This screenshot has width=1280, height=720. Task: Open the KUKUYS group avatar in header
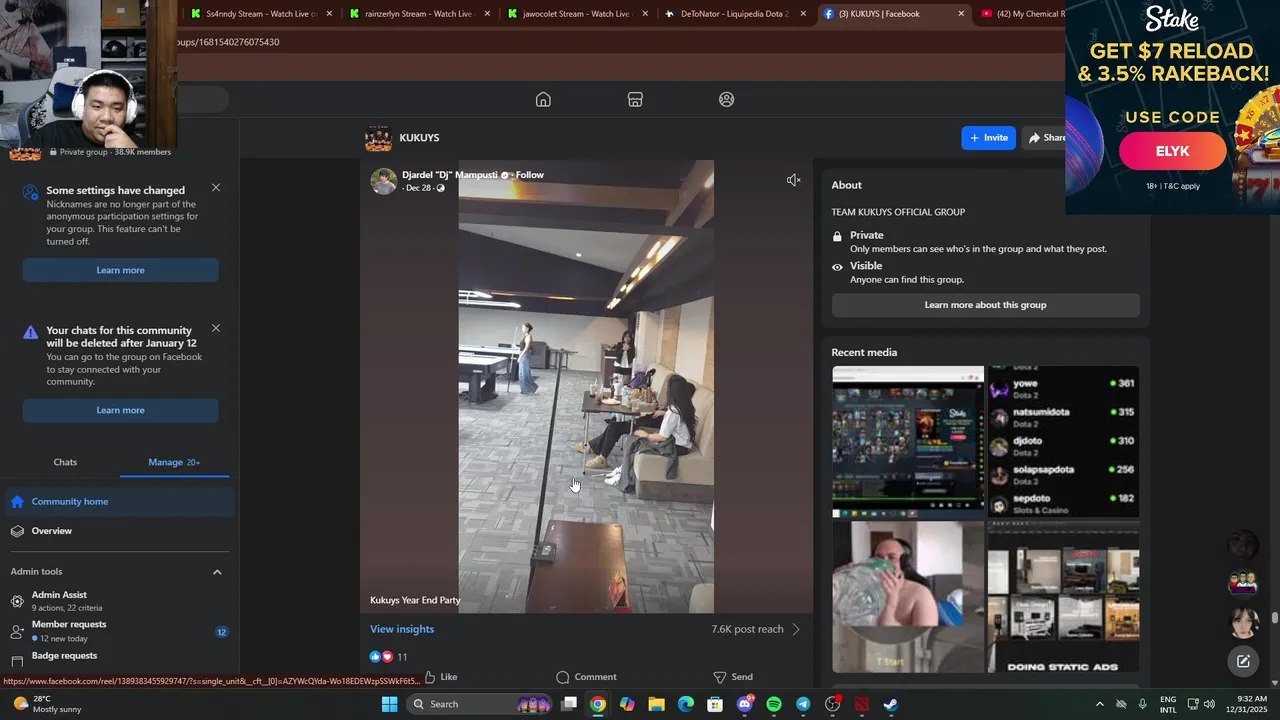pyautogui.click(x=378, y=138)
